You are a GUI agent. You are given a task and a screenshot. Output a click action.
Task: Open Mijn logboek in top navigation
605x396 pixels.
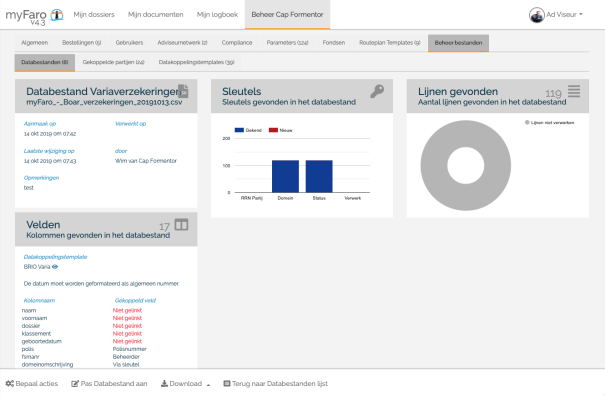click(x=217, y=15)
